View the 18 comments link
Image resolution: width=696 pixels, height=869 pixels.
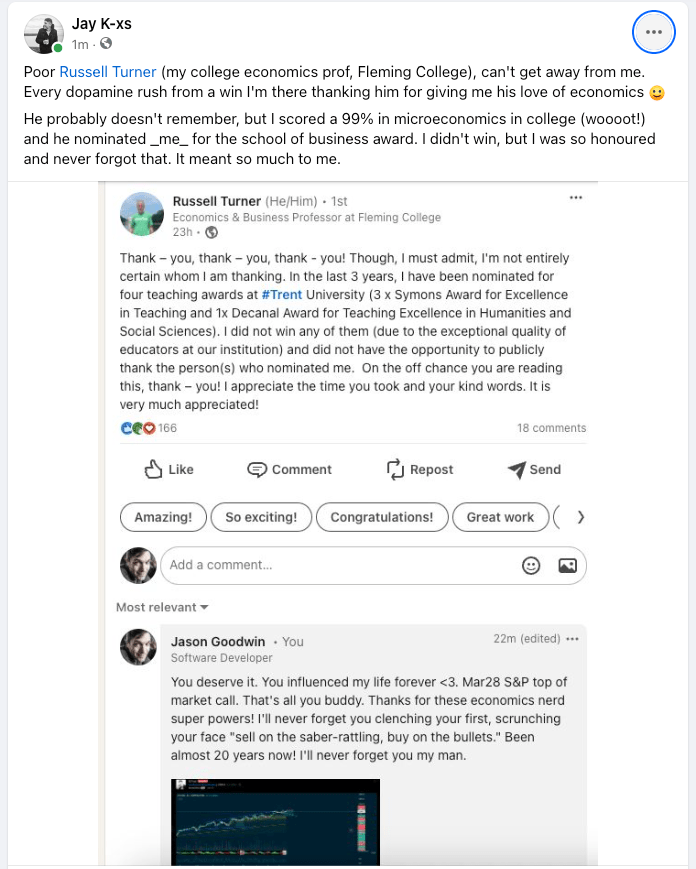pos(551,428)
